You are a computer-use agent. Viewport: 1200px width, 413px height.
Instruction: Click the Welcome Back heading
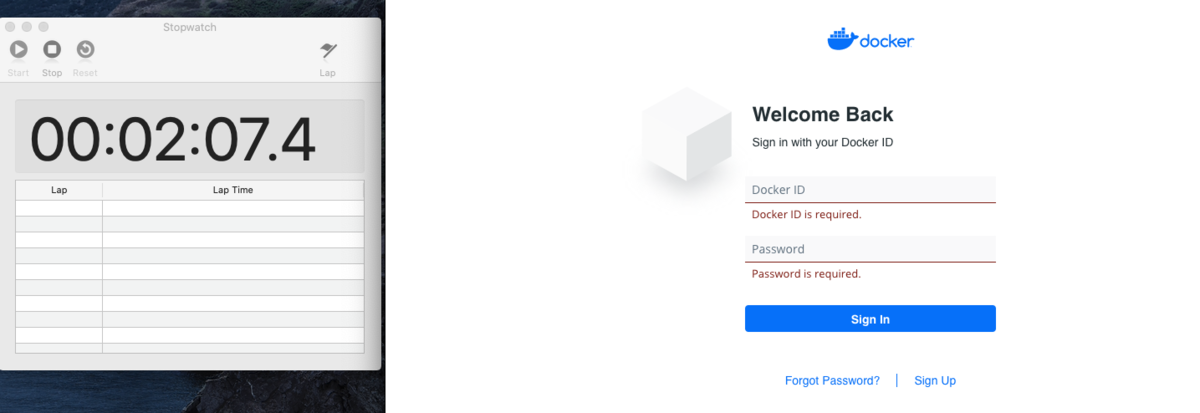point(823,114)
